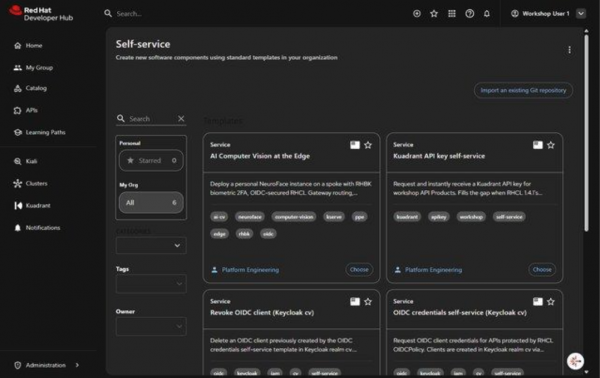This screenshot has width=600, height=378.
Task: Click the header notifications bell icon
Action: pyautogui.click(x=487, y=14)
